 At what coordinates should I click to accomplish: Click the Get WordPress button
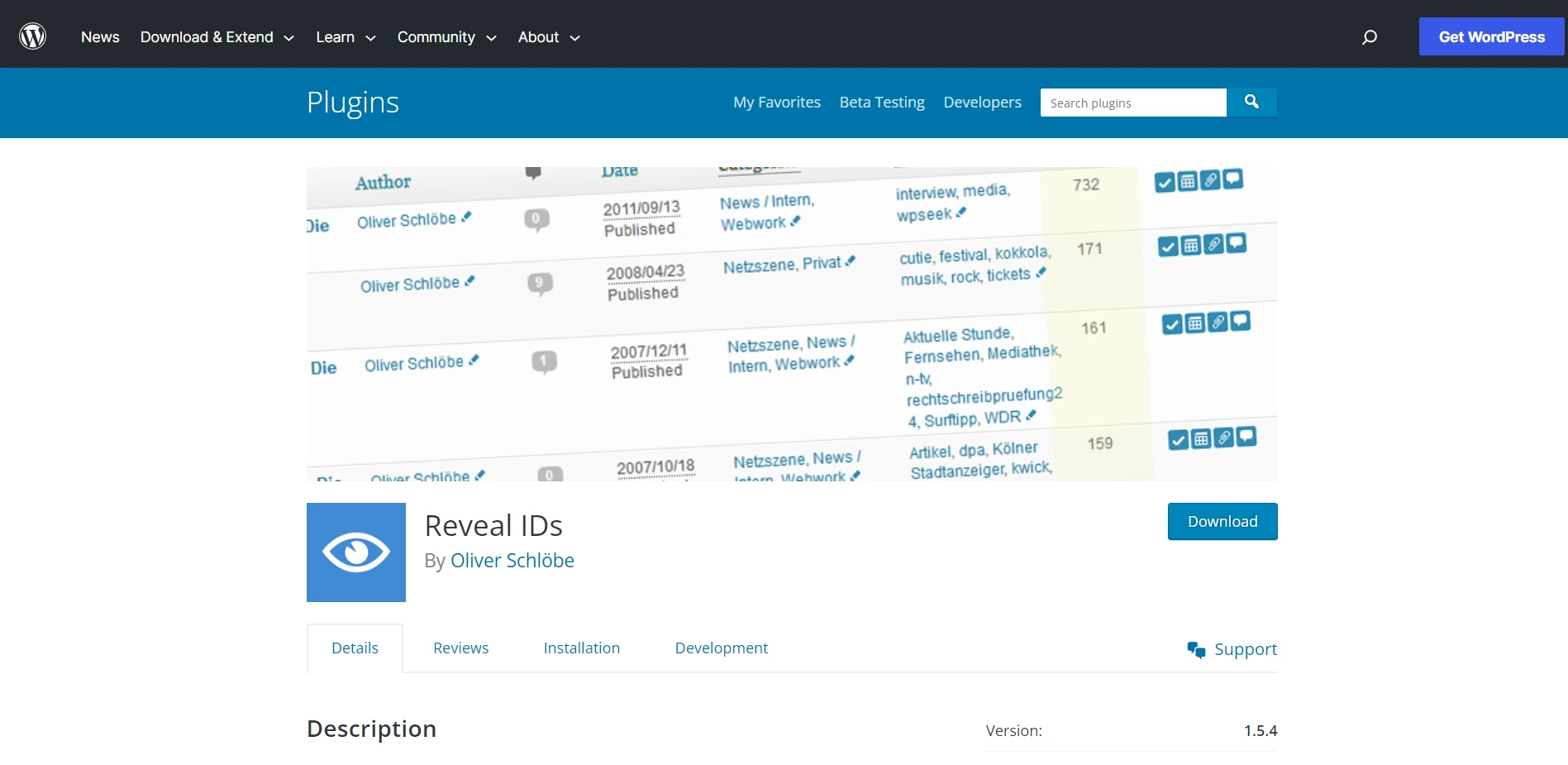pyautogui.click(x=1491, y=37)
